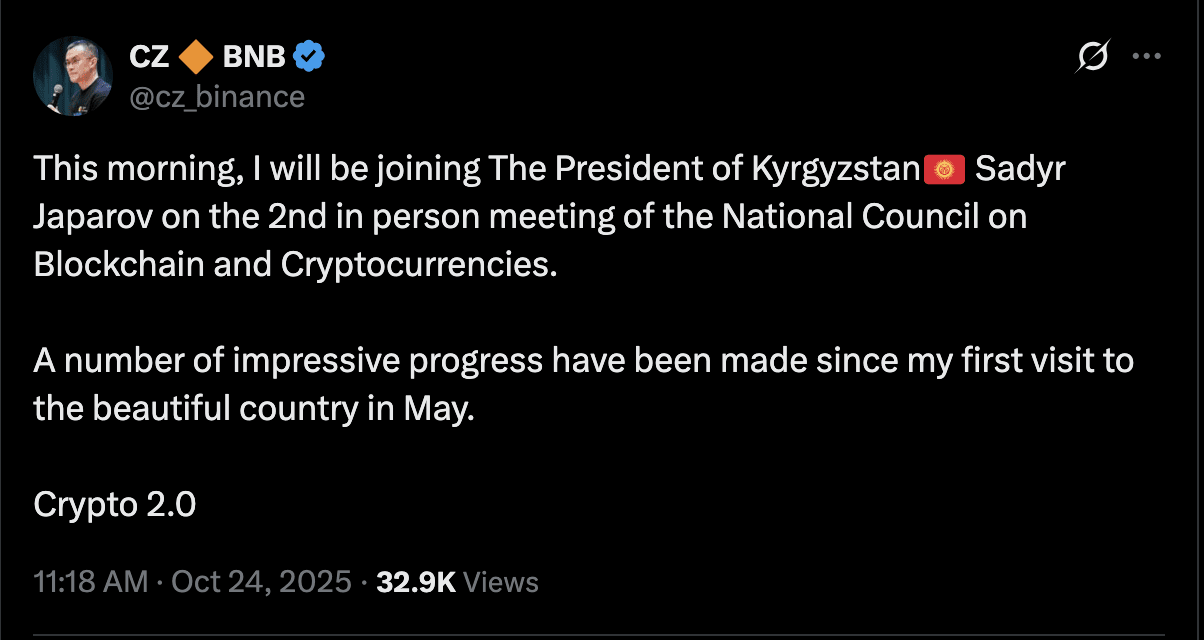The height and width of the screenshot is (640, 1204).
Task: Click the Grok explain icon
Action: pyautogui.click(x=1092, y=59)
